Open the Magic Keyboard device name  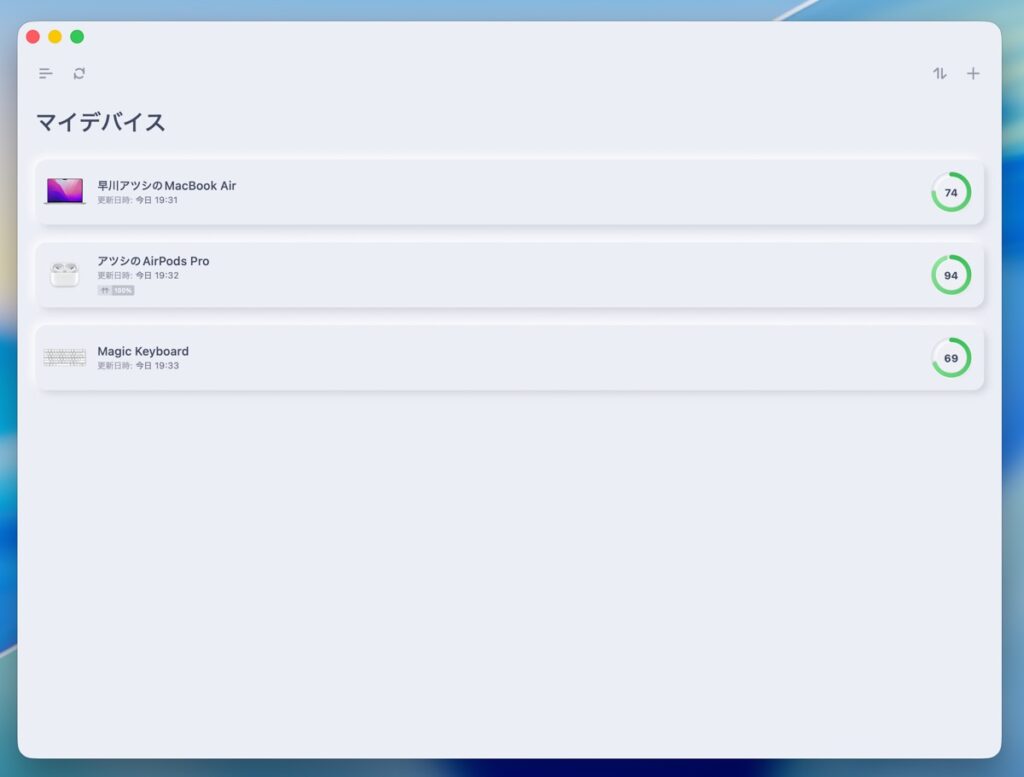pos(143,351)
